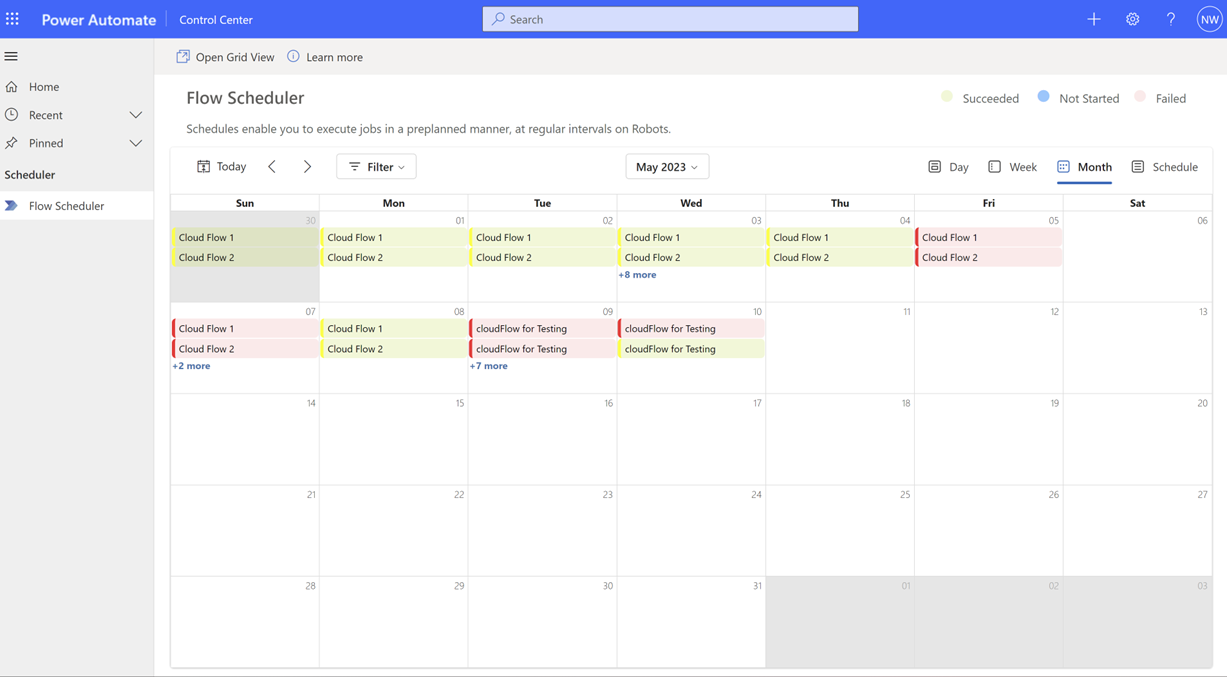Select the Day view icon

tap(933, 166)
